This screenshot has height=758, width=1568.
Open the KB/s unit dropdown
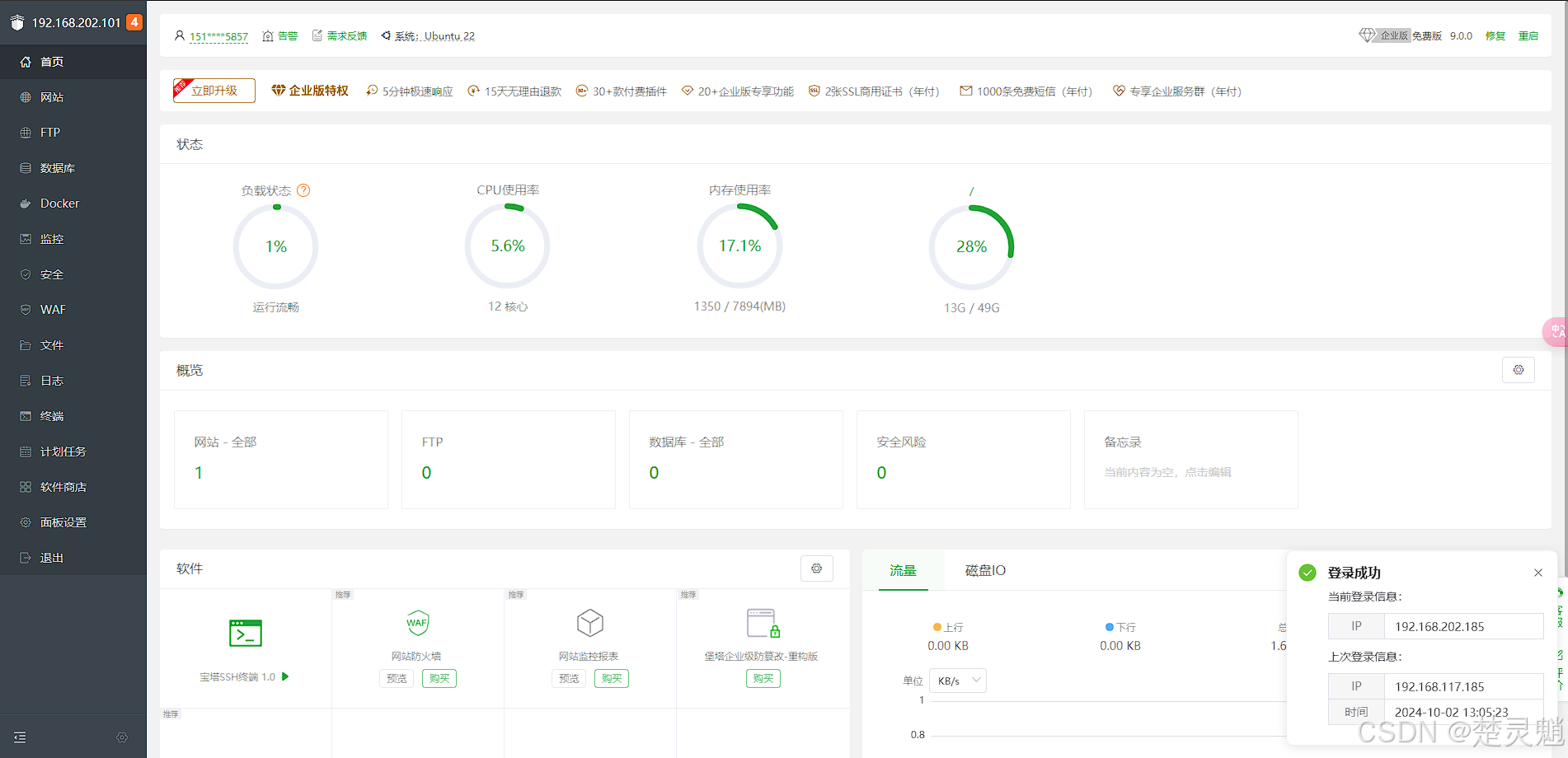pos(958,681)
